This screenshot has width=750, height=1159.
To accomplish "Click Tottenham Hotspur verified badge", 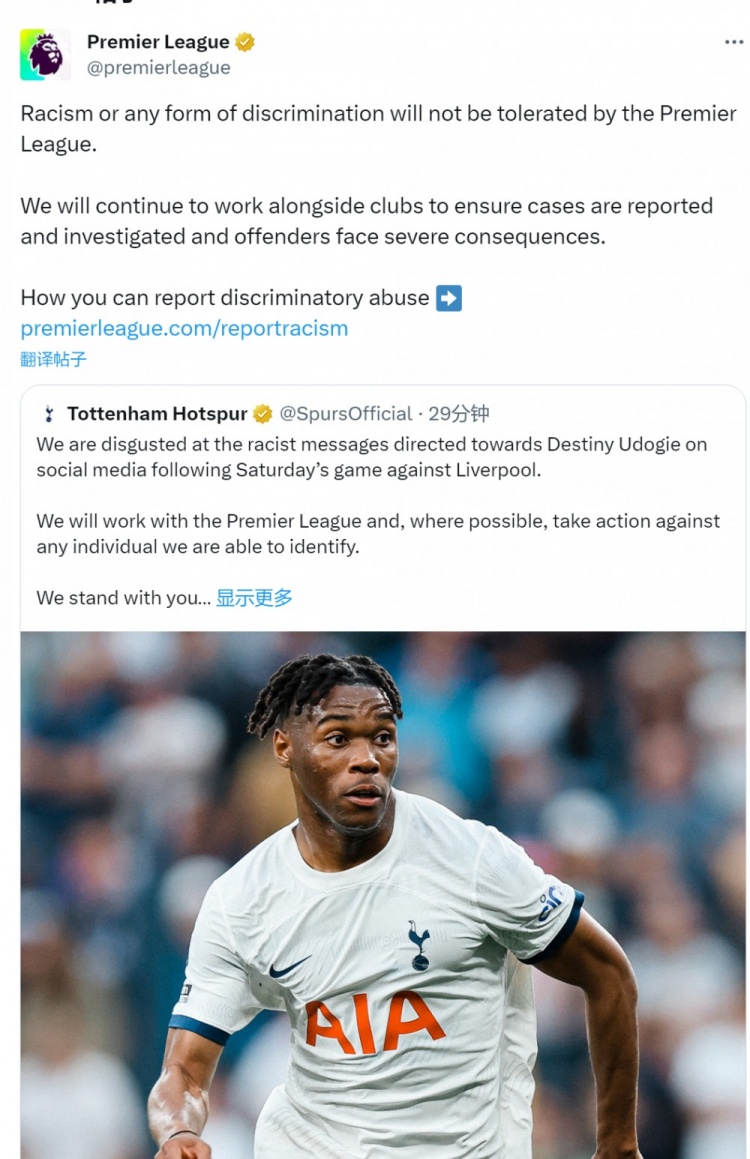I will [262, 414].
